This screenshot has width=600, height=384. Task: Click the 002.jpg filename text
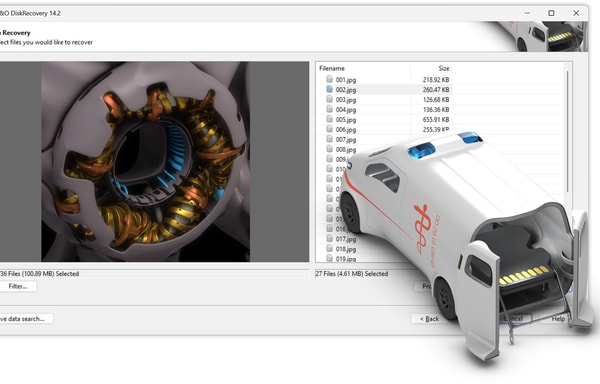[x=346, y=90]
